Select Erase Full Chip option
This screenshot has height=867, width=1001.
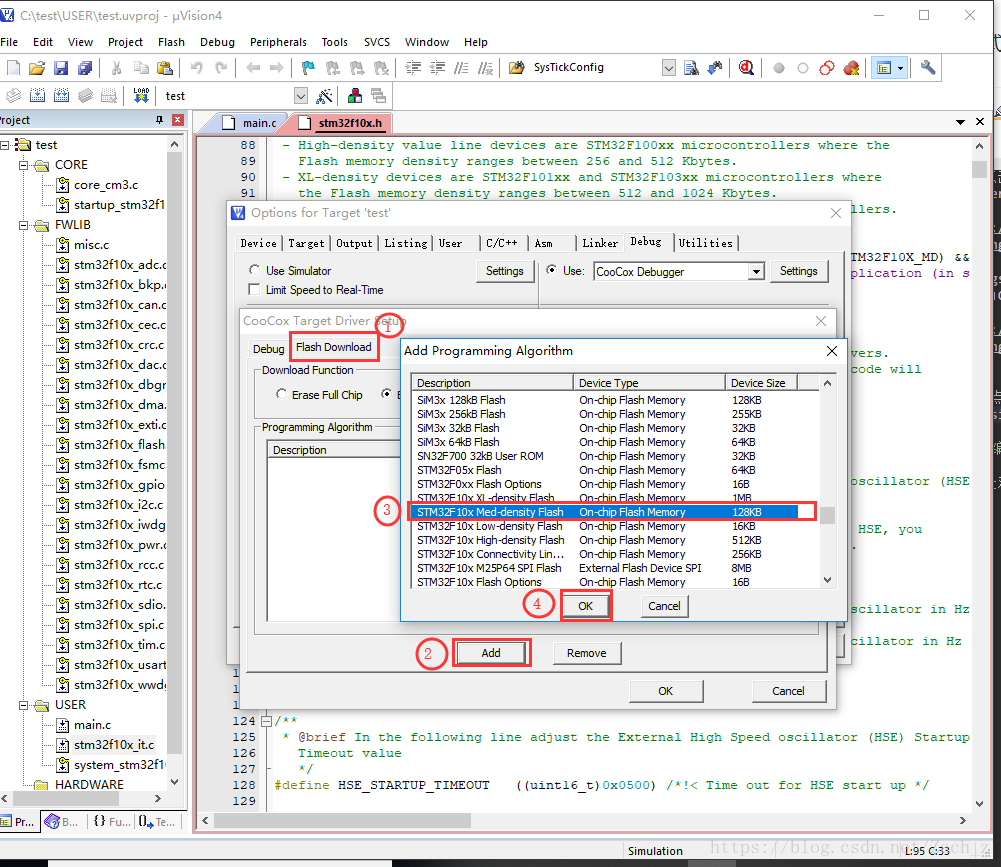[281, 394]
